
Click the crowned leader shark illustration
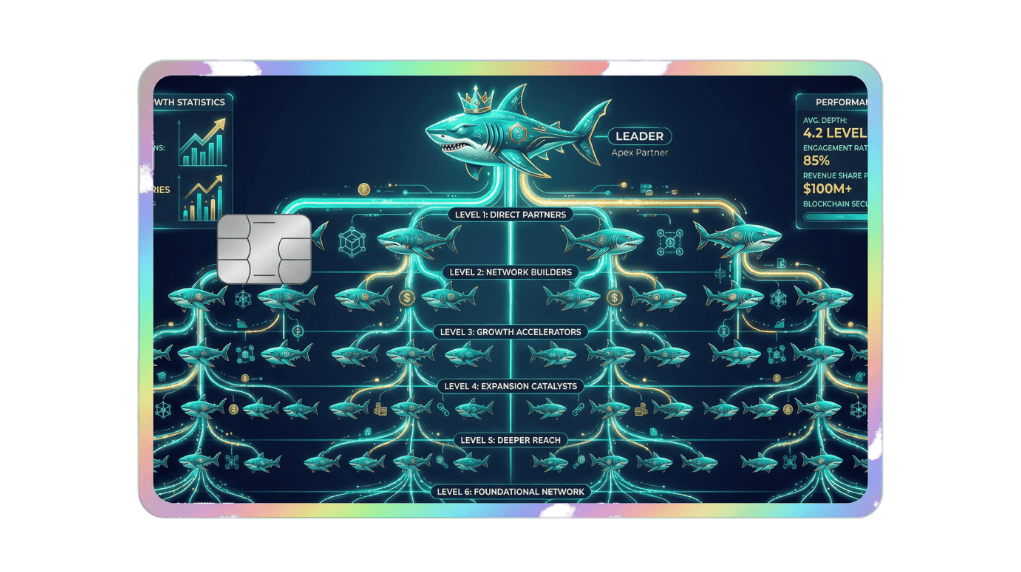(x=518, y=132)
